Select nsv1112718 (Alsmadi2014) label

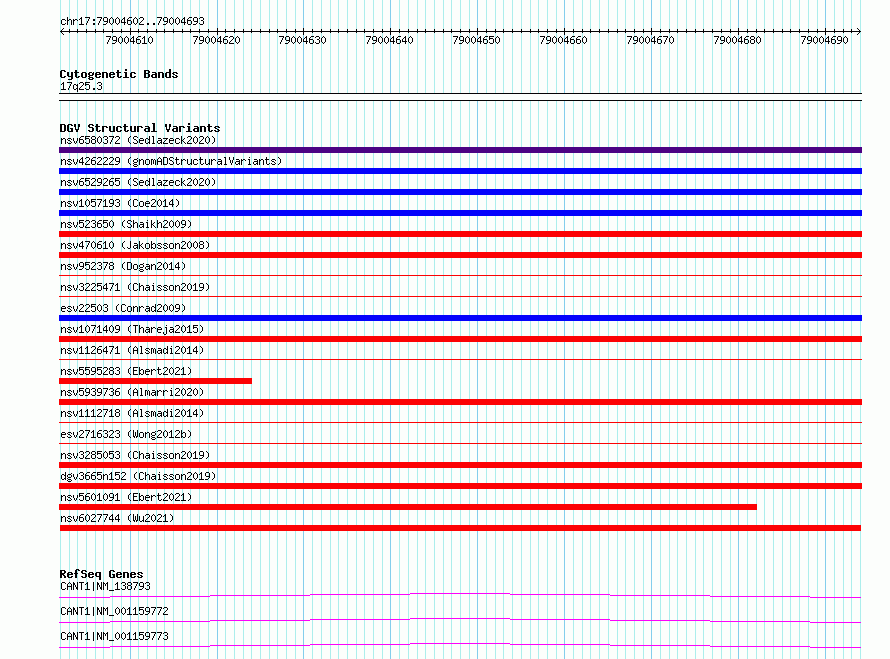point(132,413)
